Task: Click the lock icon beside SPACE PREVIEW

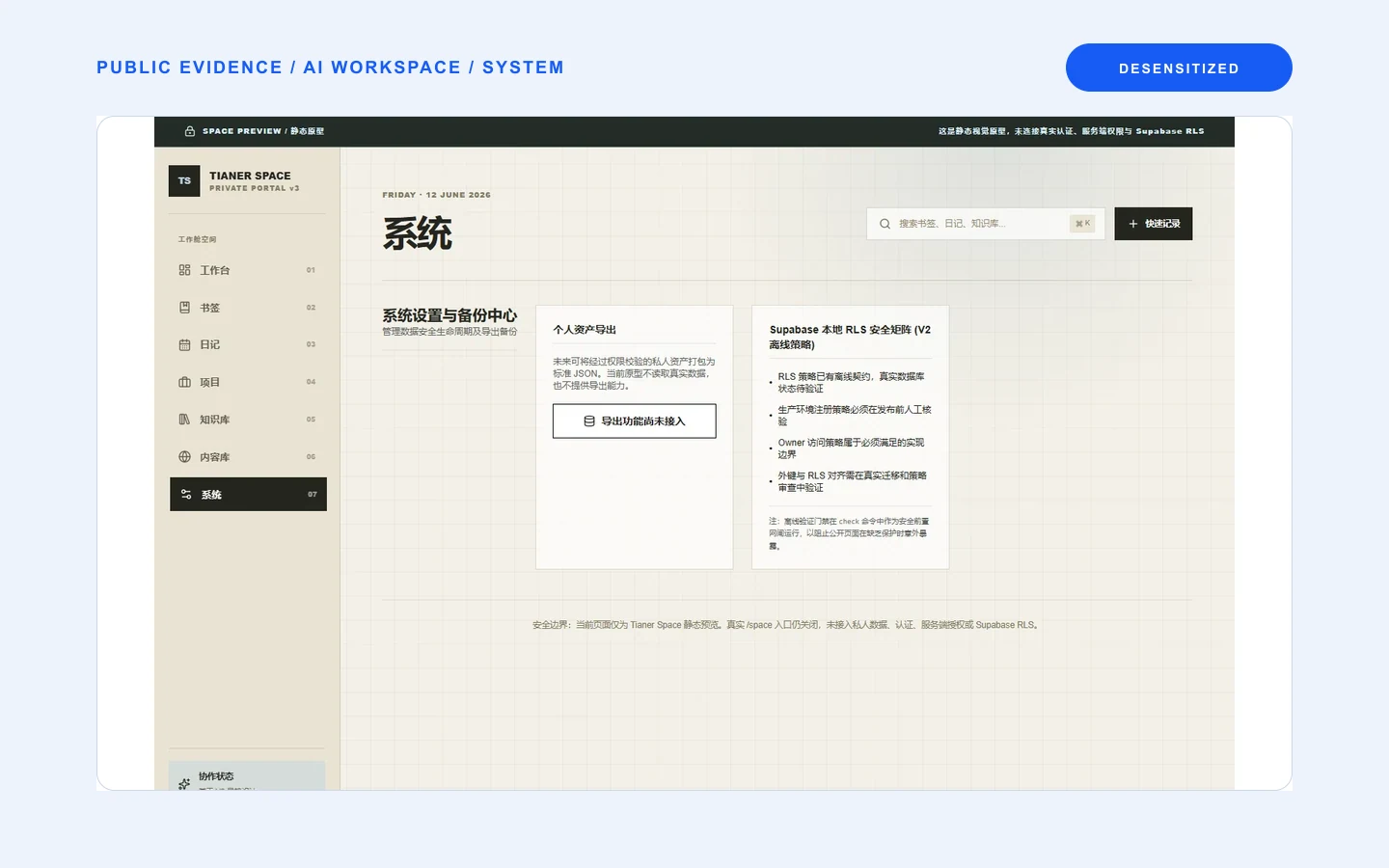Action: (x=190, y=131)
